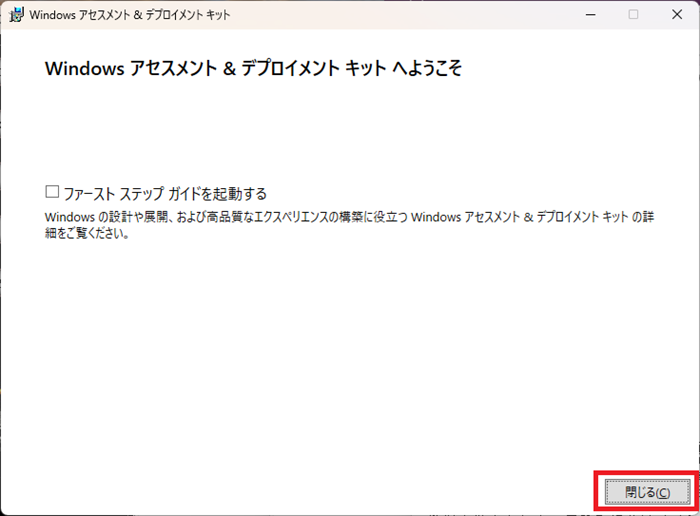Viewport: 700px width, 516px height.
Task: Click the grayed-out maximize window icon
Action: 633,15
